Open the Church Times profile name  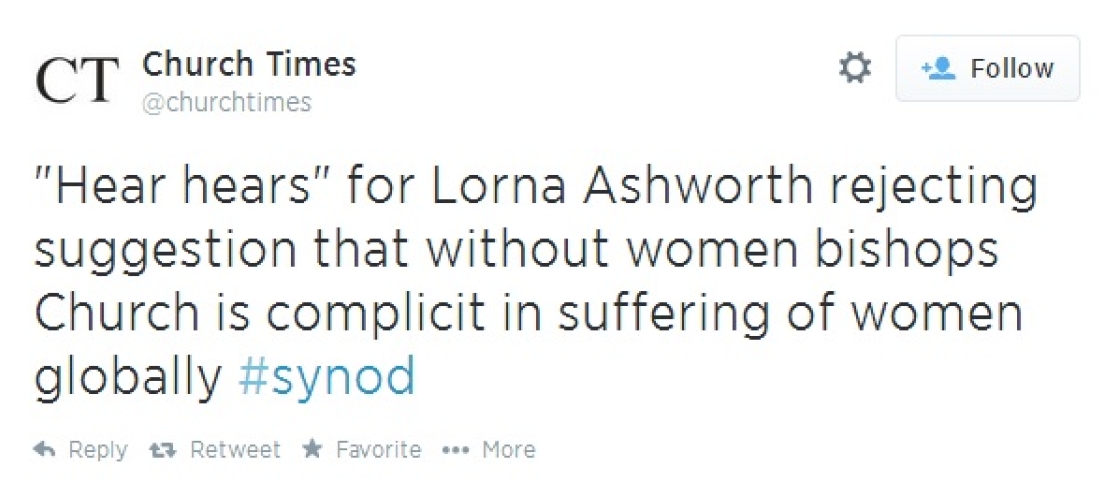click(x=249, y=65)
